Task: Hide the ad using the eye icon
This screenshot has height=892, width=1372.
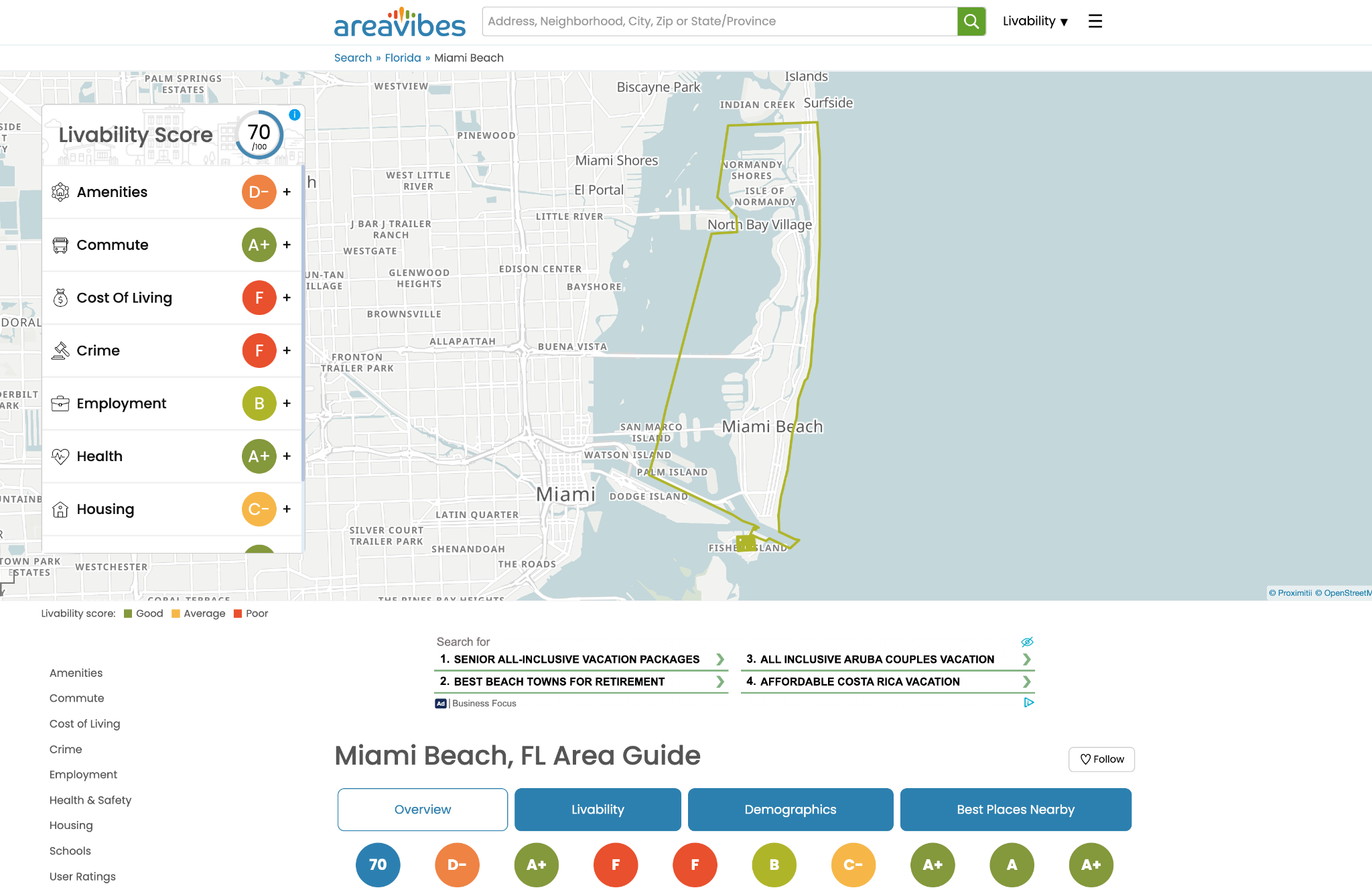Action: [1027, 642]
